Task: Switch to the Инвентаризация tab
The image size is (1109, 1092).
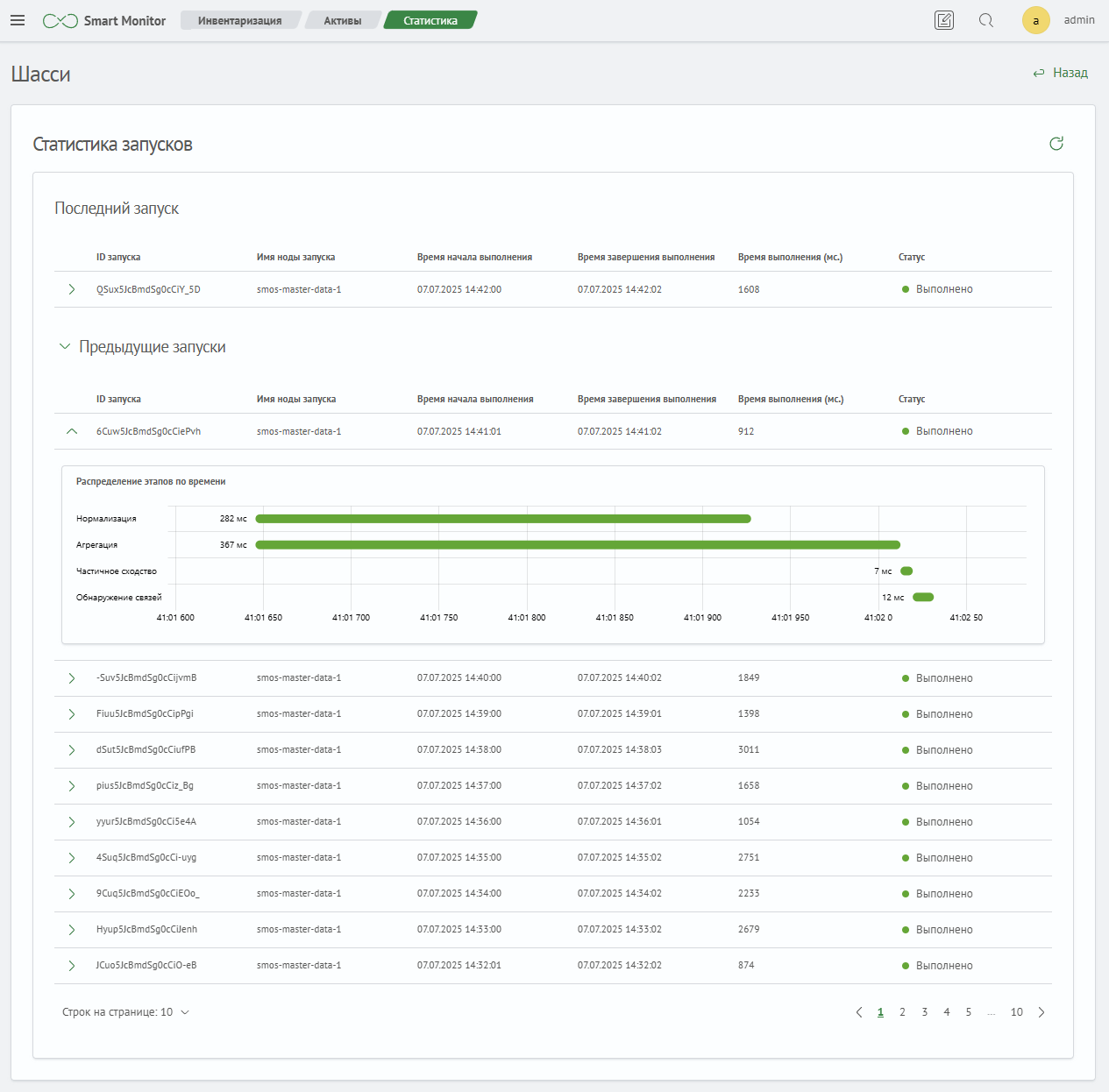Action: coord(240,20)
